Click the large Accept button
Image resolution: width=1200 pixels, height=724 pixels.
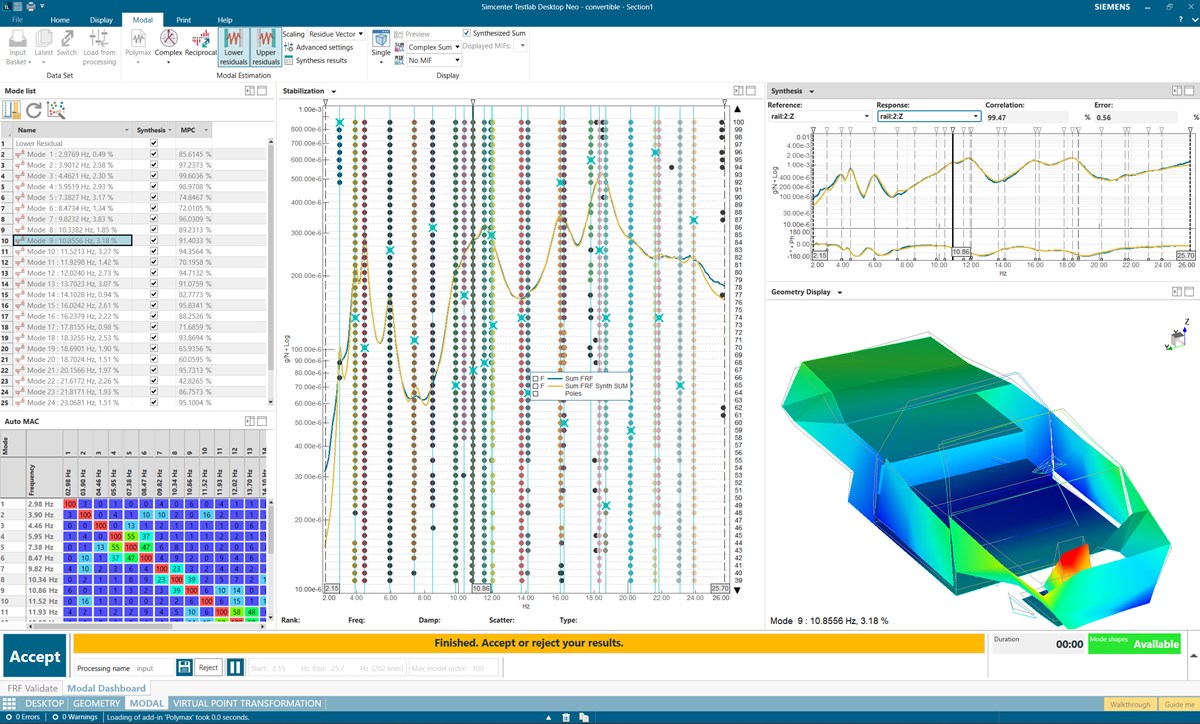[35, 657]
